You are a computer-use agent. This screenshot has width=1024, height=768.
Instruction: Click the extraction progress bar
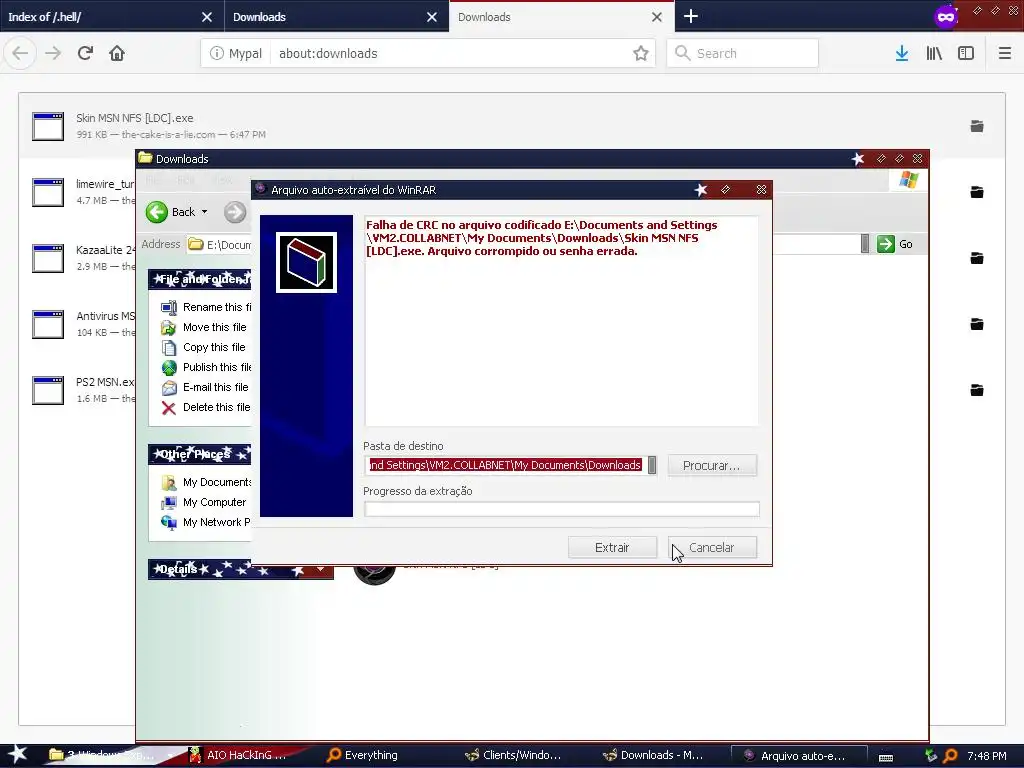(562, 509)
